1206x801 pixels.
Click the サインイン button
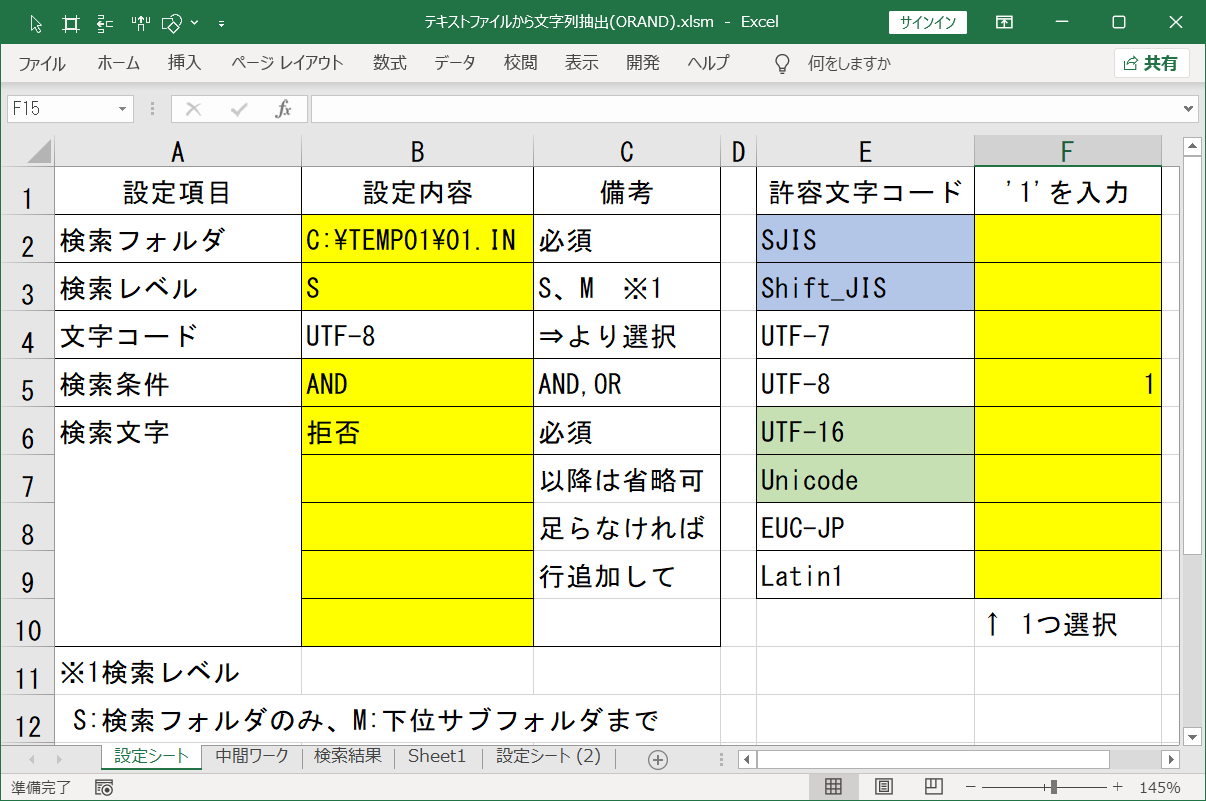928,21
